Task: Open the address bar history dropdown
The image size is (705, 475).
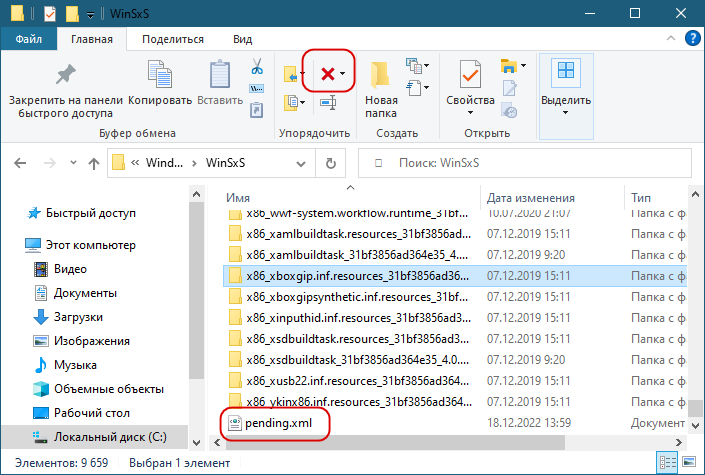Action: click(301, 164)
